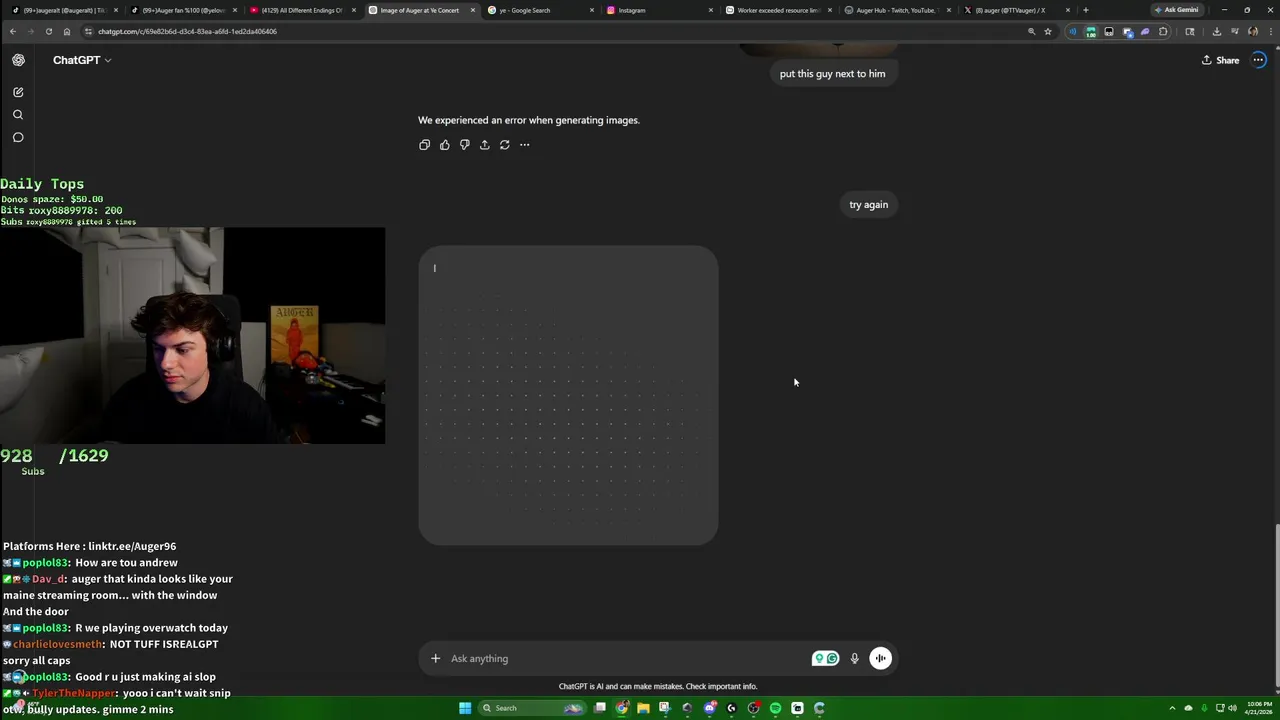Click the browser address bar URL

point(187,31)
